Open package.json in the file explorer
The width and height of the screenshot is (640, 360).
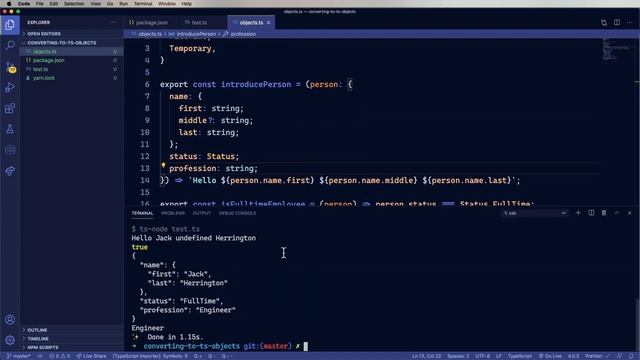71,60
